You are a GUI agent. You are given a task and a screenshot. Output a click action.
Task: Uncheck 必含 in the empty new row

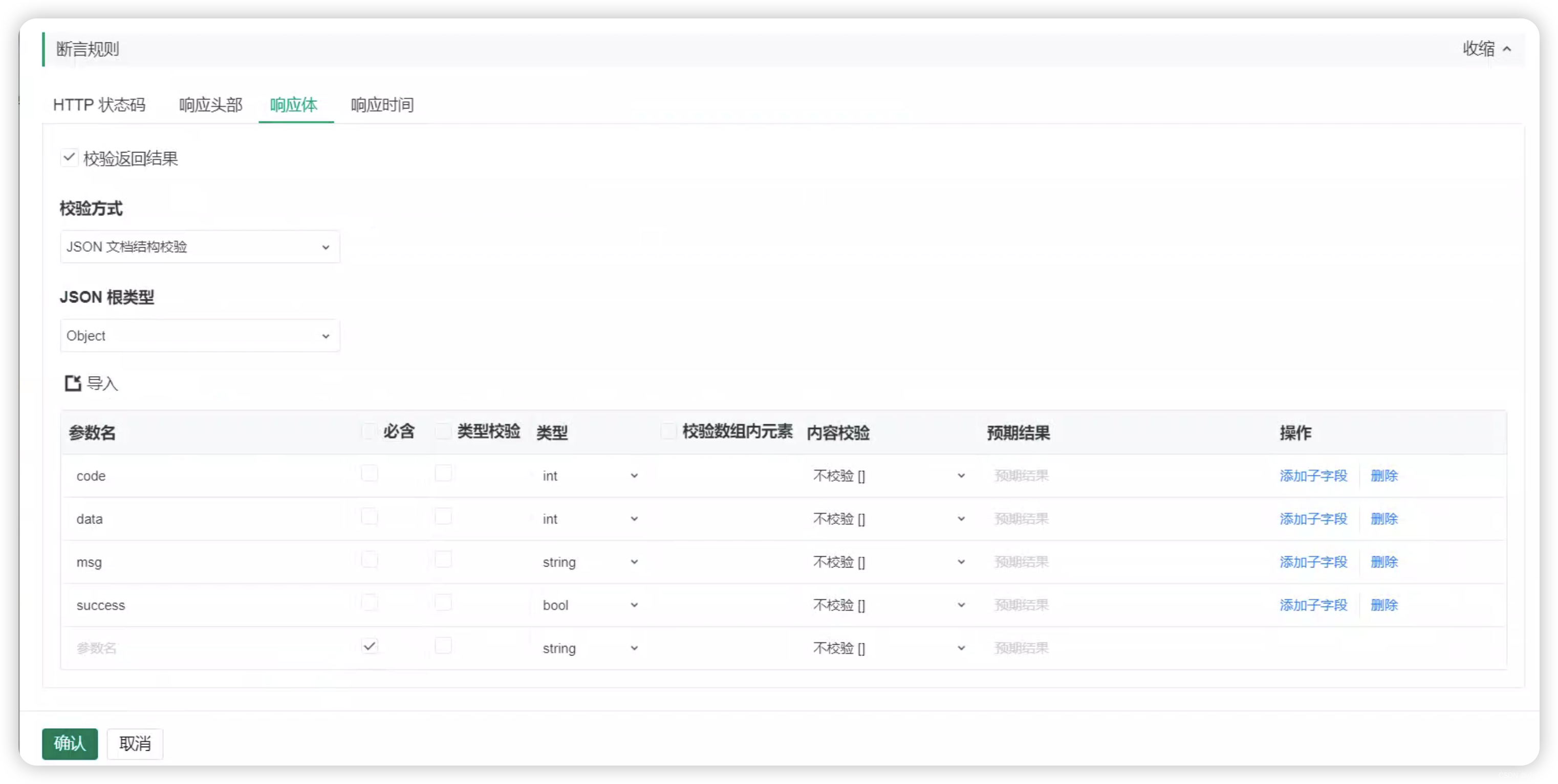point(369,646)
